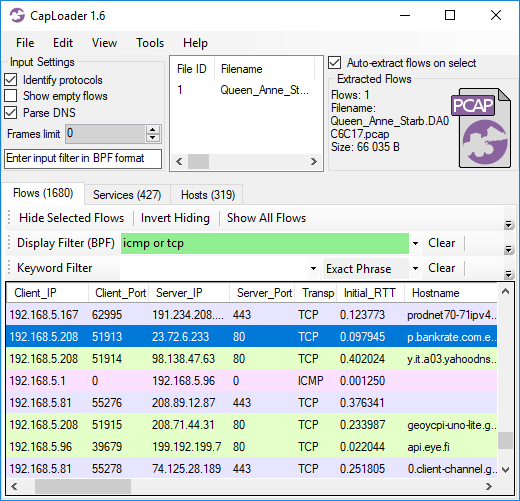Clear the Display Filter (BPF)

[441, 243]
